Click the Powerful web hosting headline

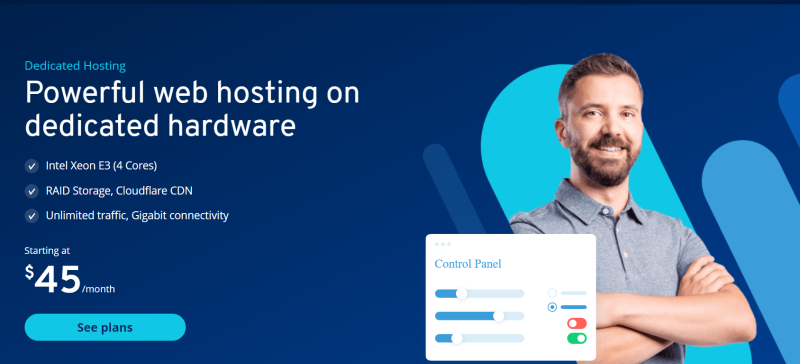pos(192,109)
